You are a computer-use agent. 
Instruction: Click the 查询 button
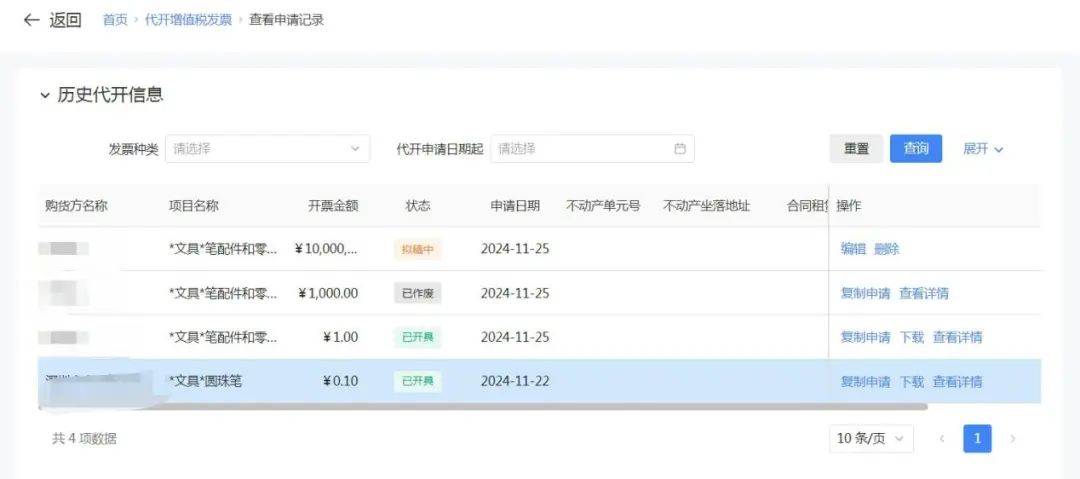coord(916,149)
